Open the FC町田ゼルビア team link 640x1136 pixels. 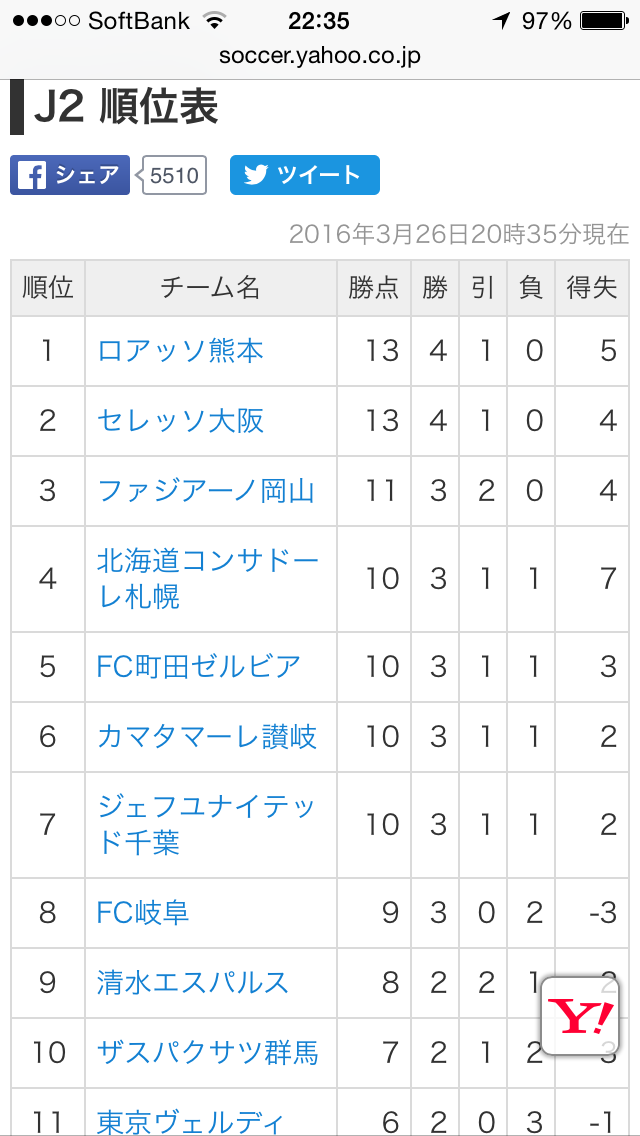[x=199, y=667]
